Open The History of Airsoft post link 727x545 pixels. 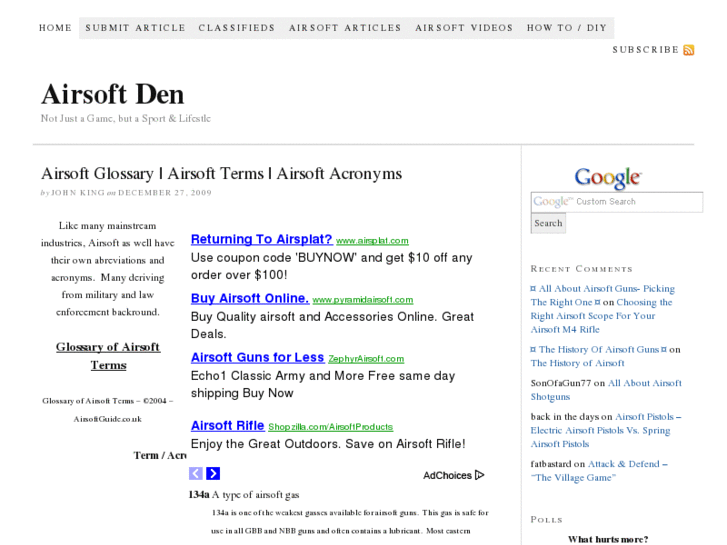pyautogui.click(x=577, y=363)
